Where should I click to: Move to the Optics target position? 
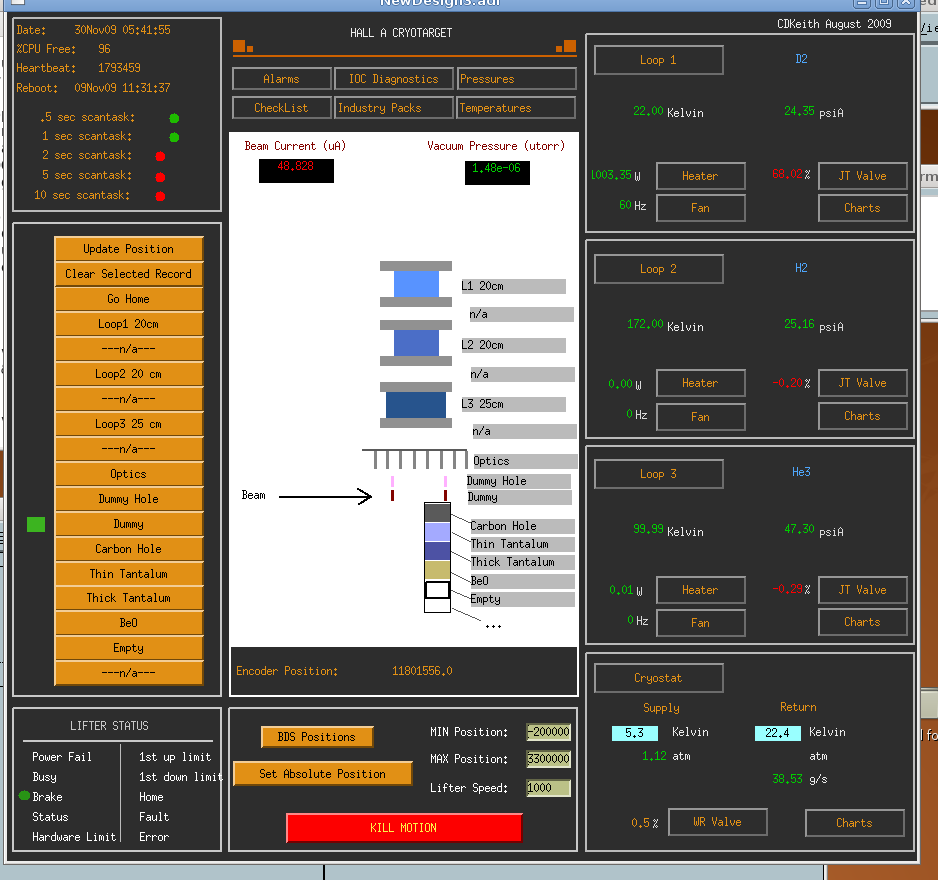(129, 474)
